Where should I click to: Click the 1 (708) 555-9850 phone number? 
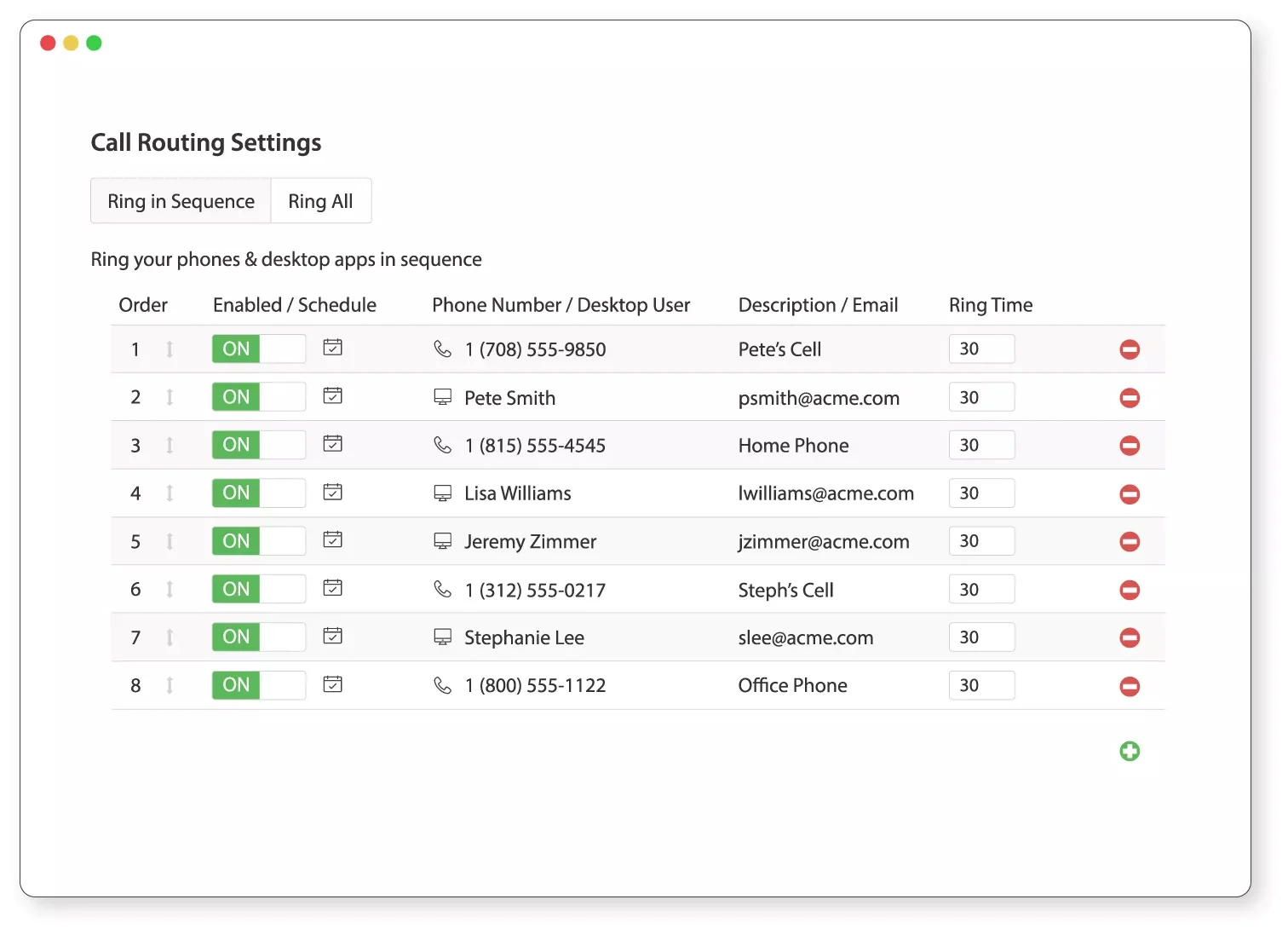[x=535, y=349]
